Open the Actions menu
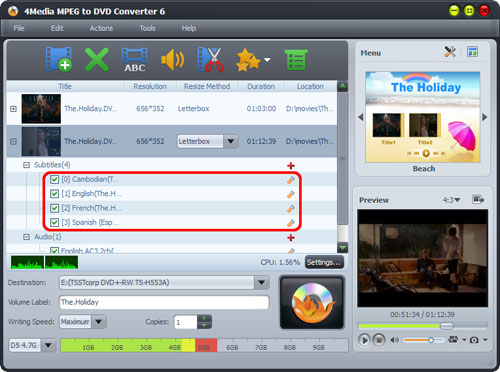Viewport: 500px width, 372px height. [x=101, y=28]
